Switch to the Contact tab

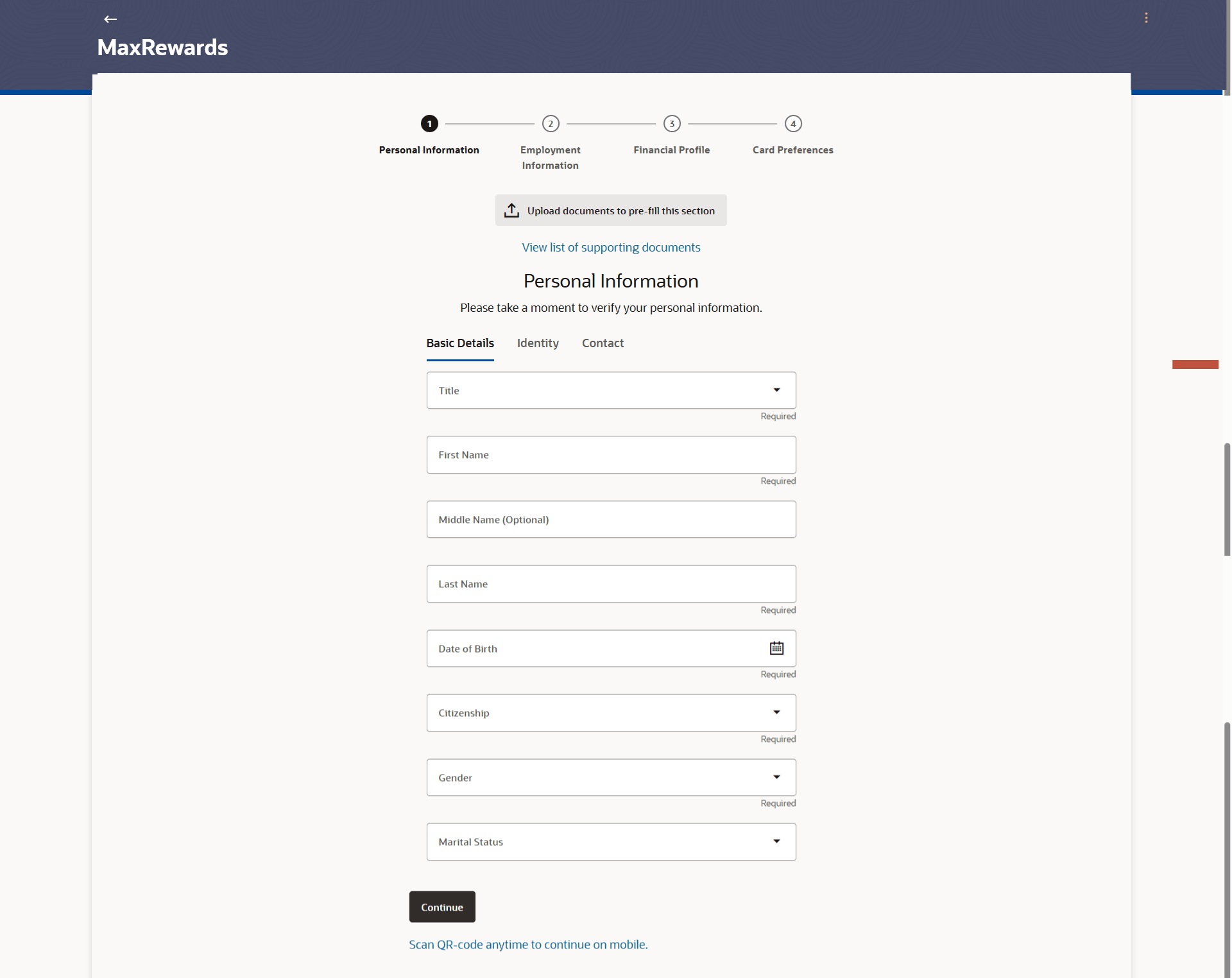(603, 343)
